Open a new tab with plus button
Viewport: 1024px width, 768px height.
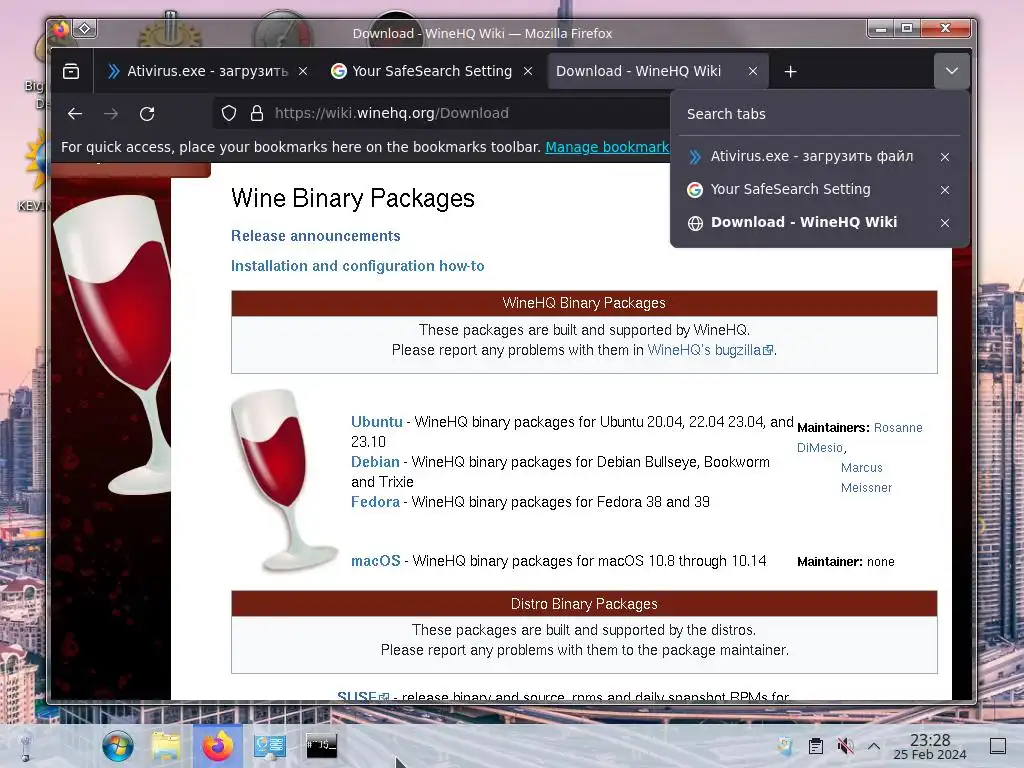pyautogui.click(x=790, y=71)
